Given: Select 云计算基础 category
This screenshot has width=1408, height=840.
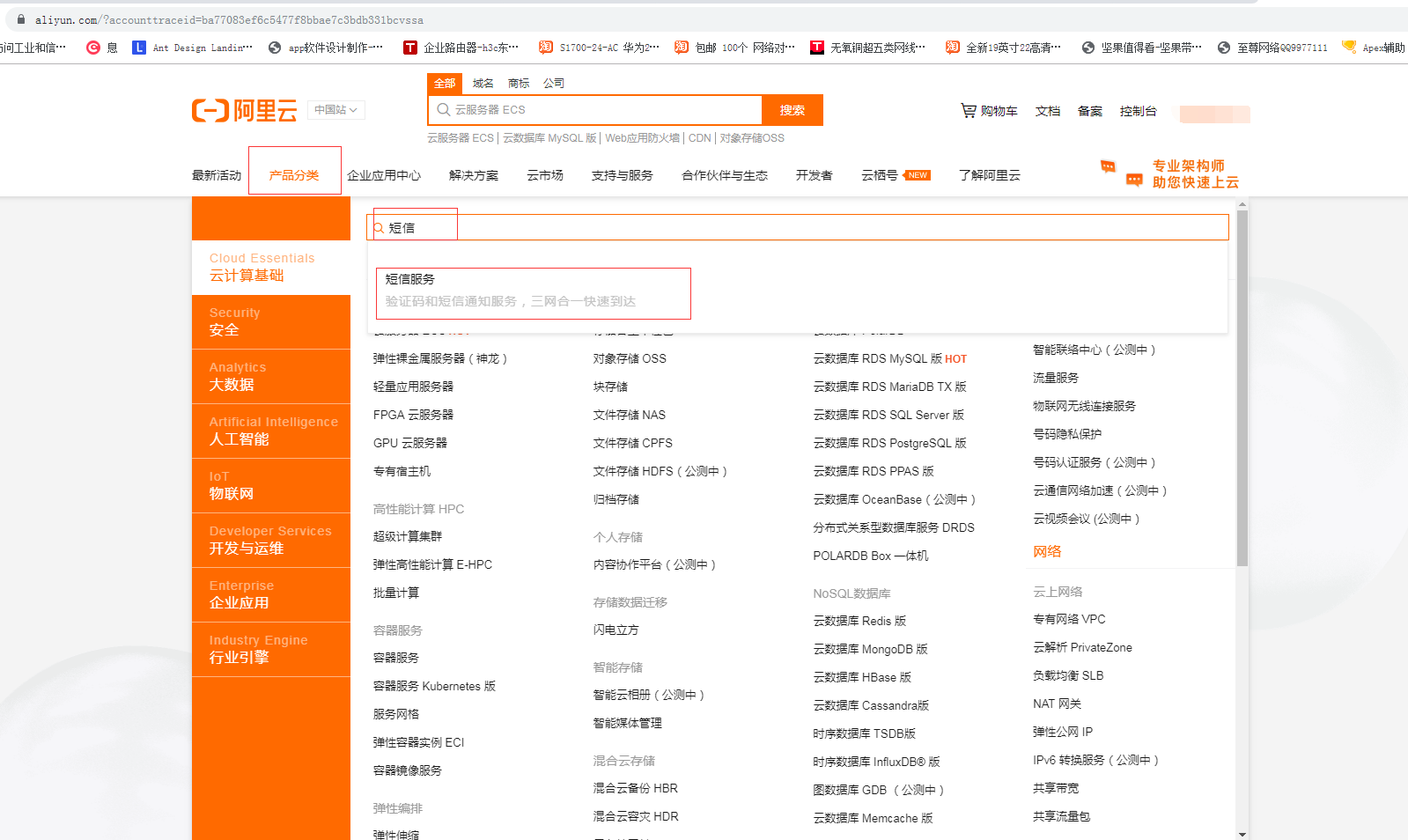Looking at the screenshot, I should (271, 267).
